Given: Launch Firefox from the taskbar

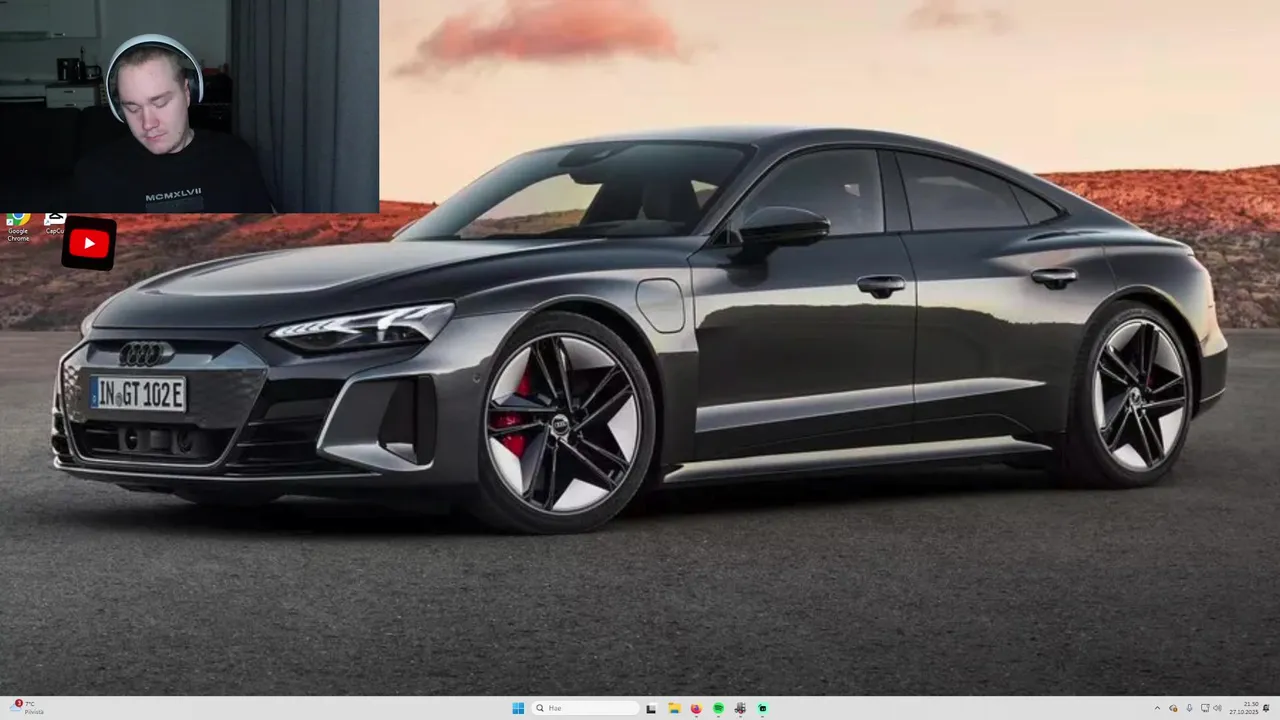Looking at the screenshot, I should click(x=696, y=708).
